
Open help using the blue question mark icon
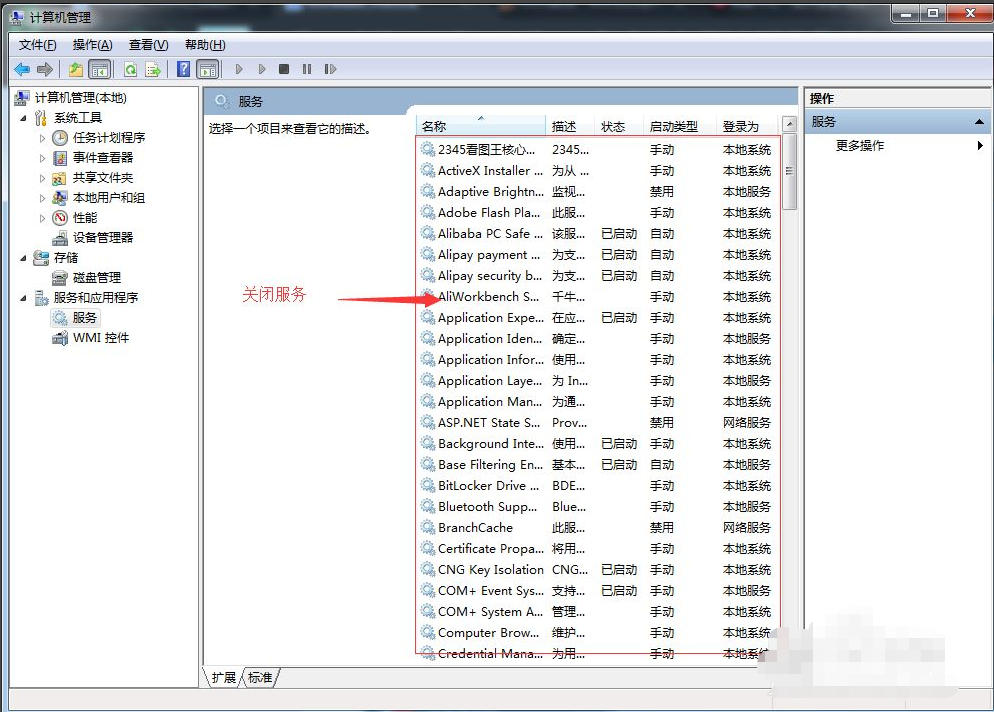(183, 68)
